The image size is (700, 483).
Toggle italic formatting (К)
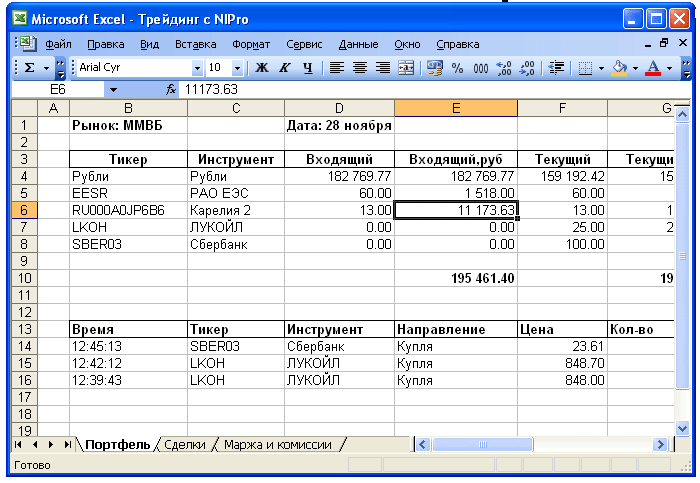285,68
